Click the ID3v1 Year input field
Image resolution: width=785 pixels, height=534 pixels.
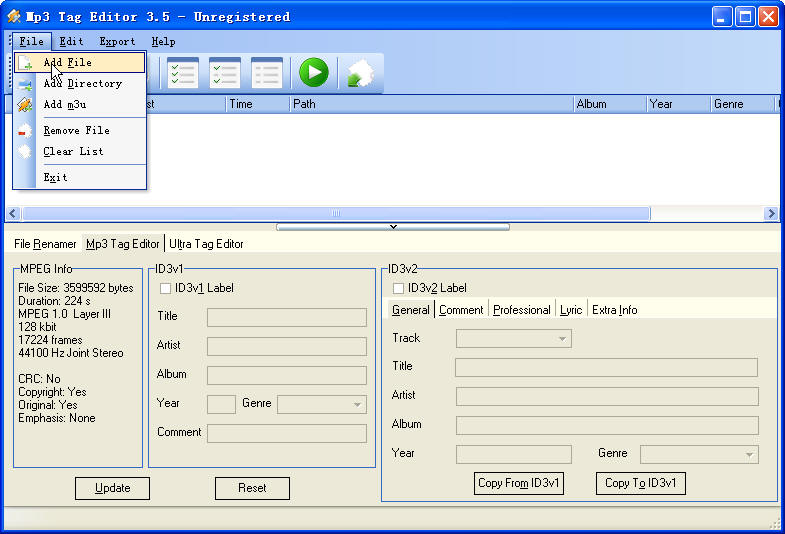[x=221, y=404]
